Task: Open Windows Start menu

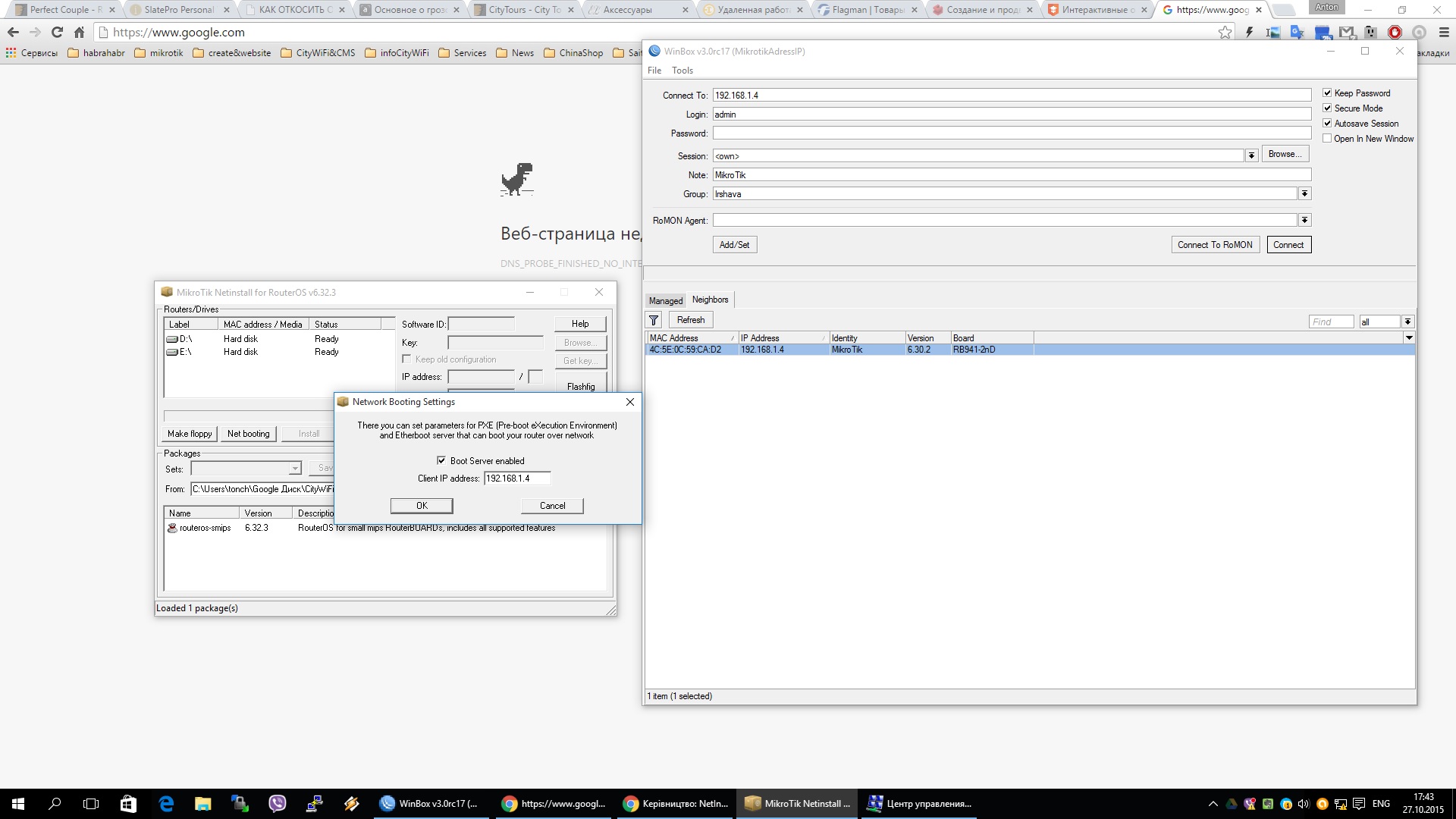Action: click(18, 803)
